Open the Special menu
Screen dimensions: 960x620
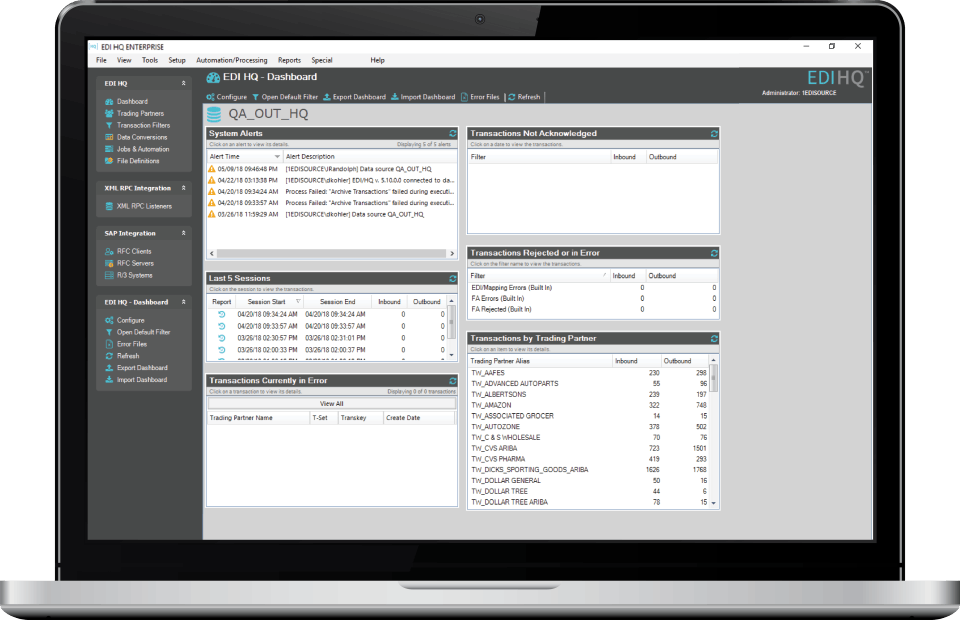coord(322,61)
